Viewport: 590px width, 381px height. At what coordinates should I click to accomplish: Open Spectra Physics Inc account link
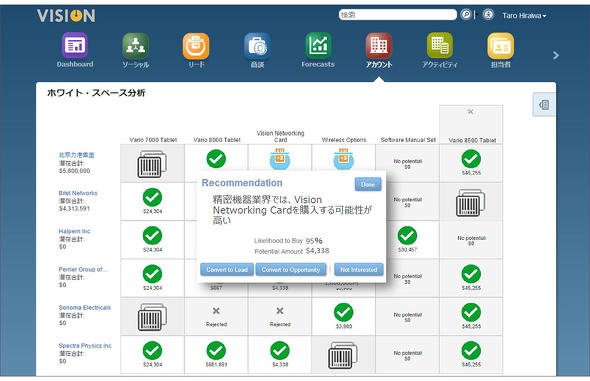[85, 346]
